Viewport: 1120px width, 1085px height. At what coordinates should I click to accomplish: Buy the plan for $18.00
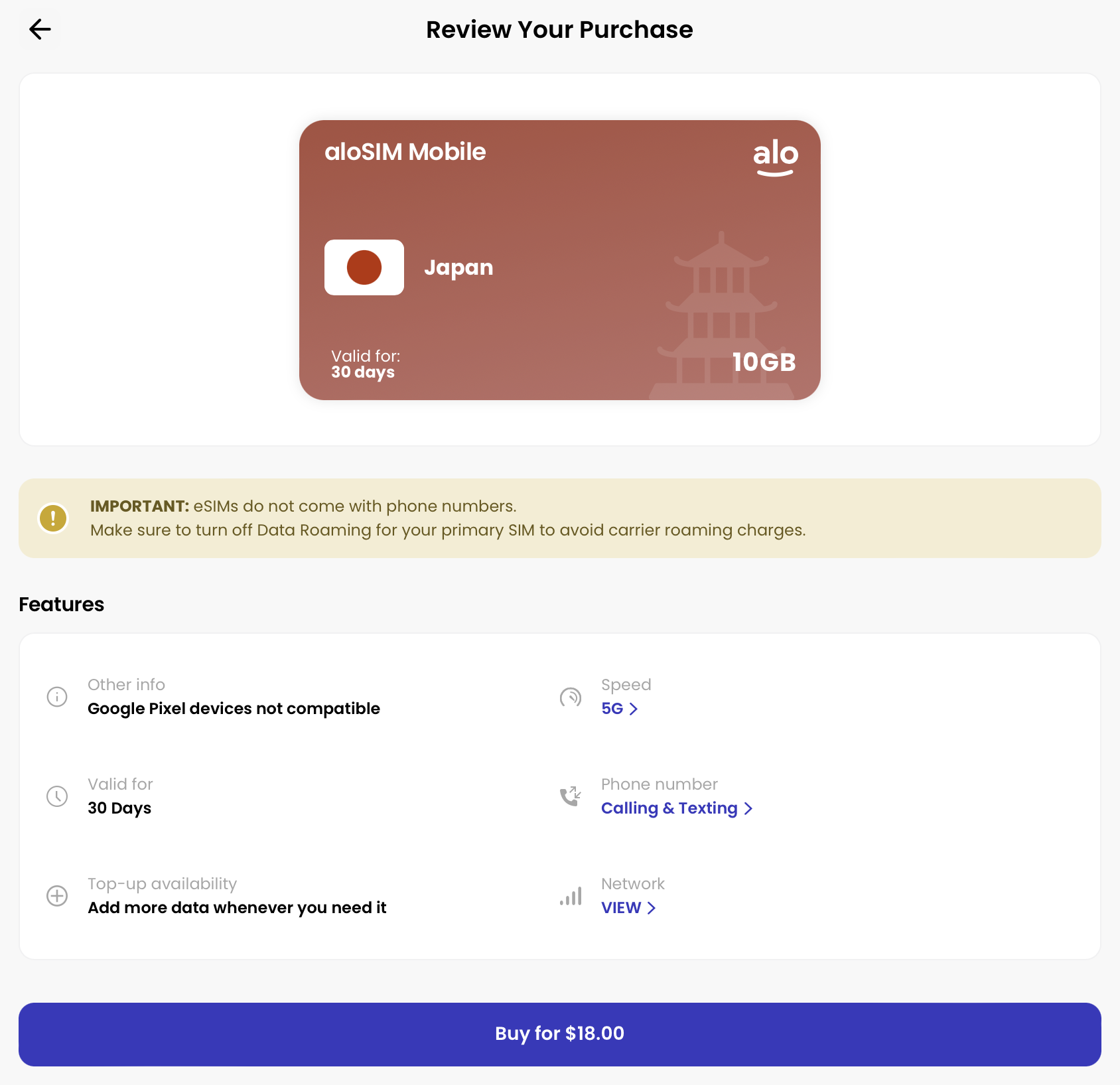560,1035
